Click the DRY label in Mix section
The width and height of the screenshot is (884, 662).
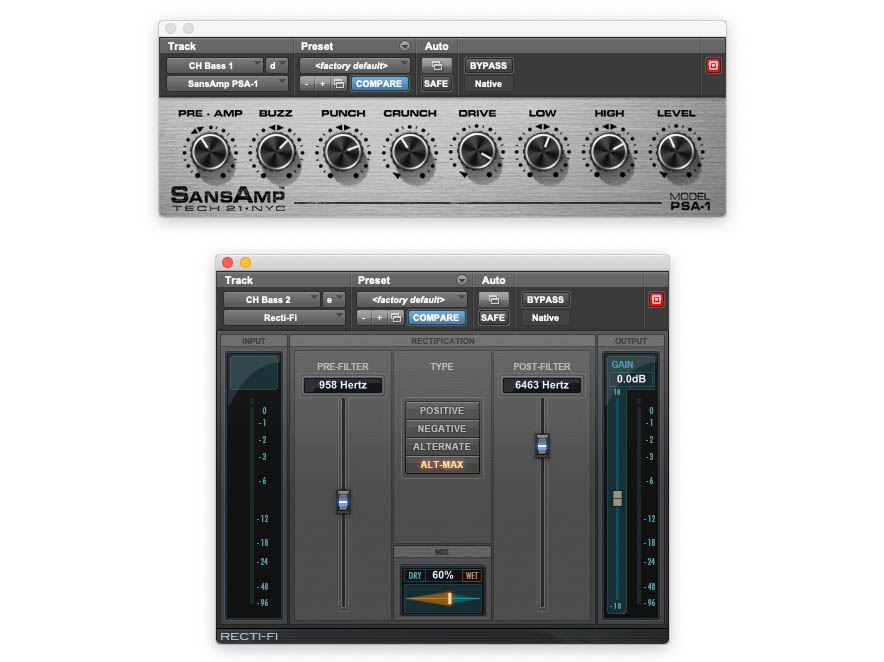coord(415,576)
